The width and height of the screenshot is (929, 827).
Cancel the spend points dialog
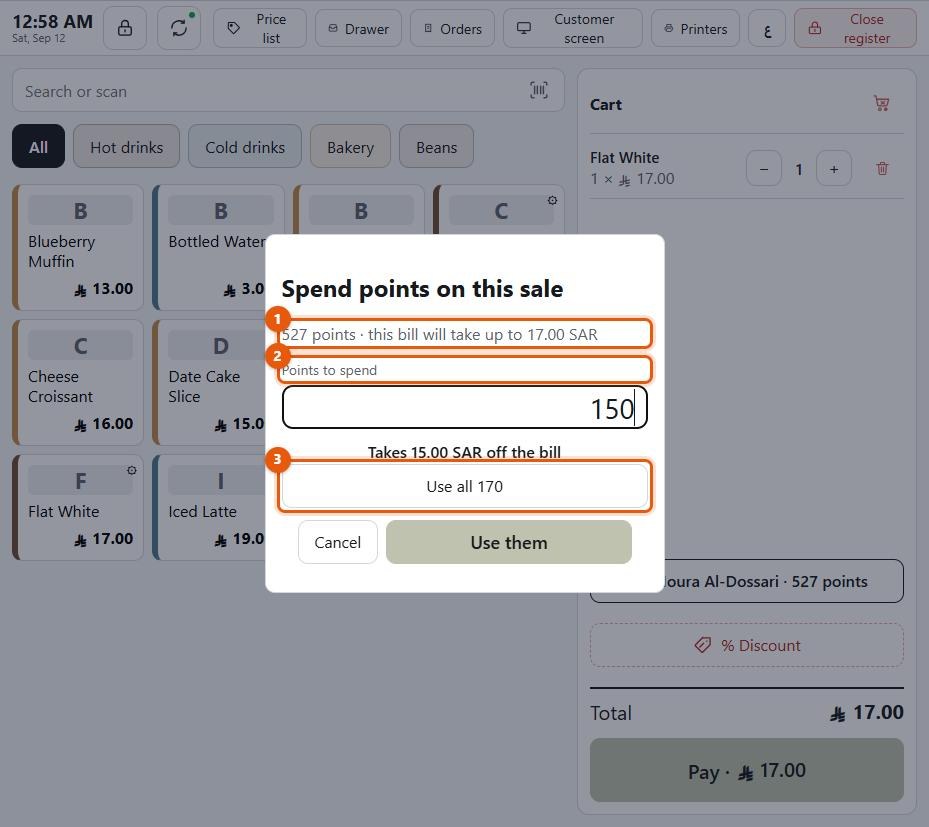337,542
